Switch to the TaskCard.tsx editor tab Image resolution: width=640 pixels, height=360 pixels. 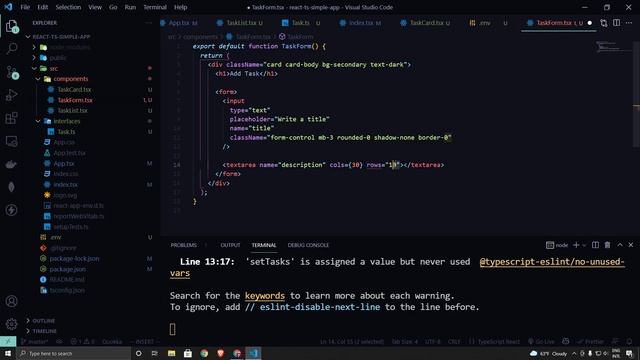click(426, 23)
